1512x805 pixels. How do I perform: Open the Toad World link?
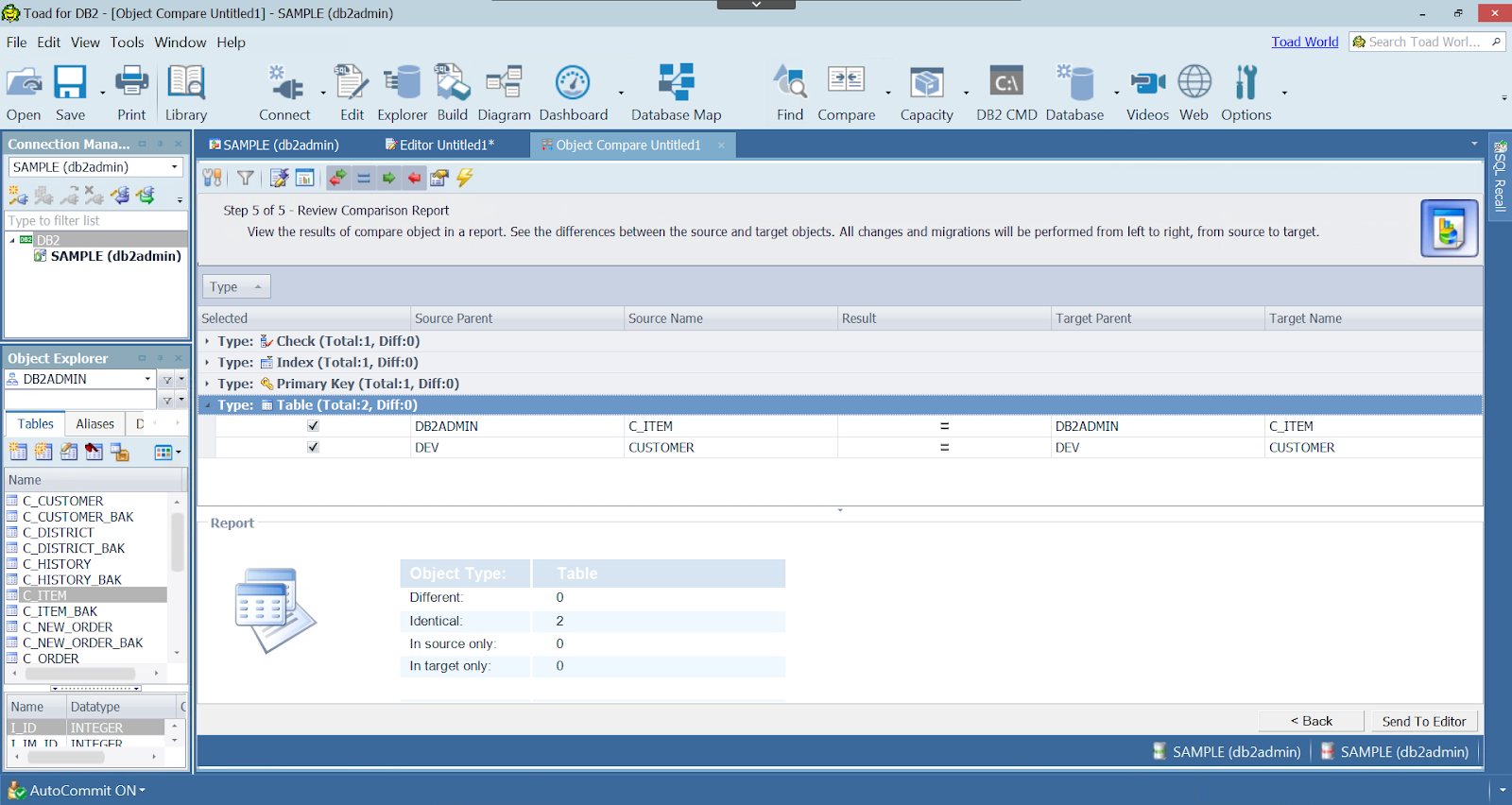coord(1304,42)
